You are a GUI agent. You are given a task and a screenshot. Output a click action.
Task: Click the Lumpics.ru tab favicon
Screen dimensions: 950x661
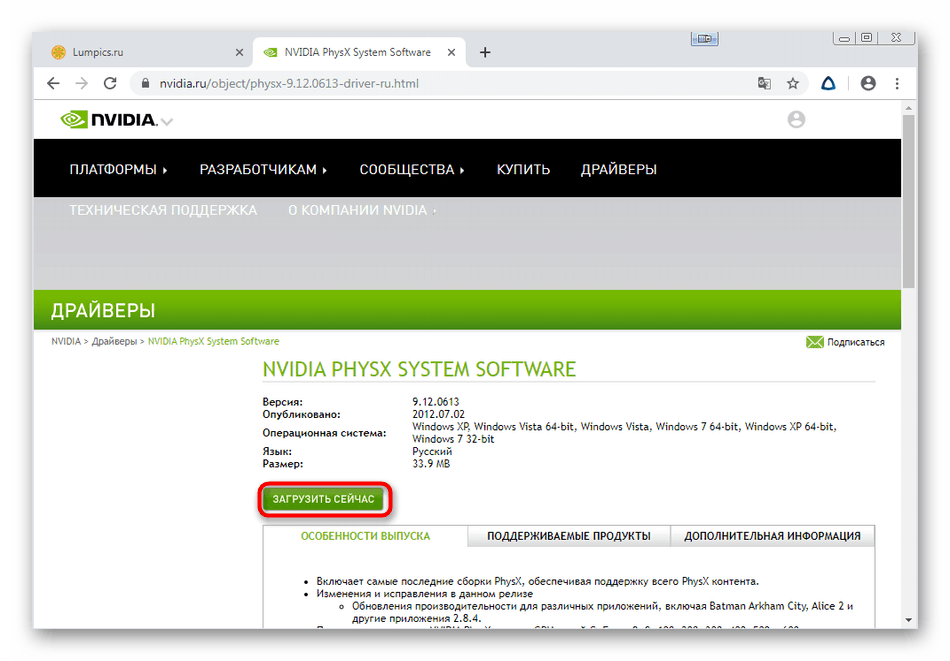(x=58, y=52)
